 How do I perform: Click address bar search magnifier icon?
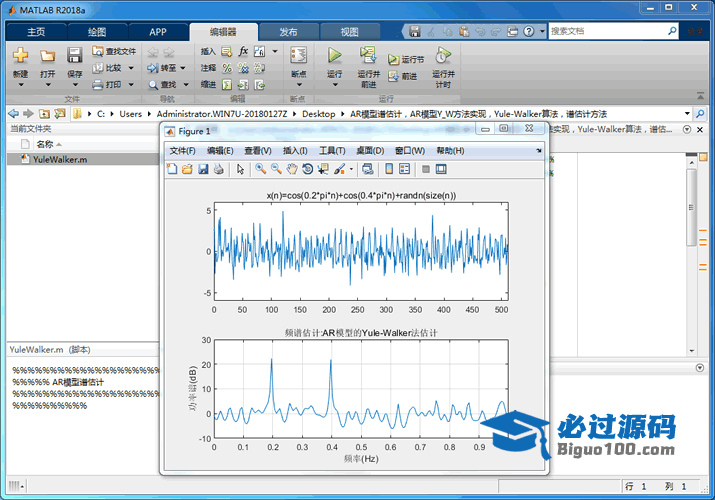(x=699, y=113)
